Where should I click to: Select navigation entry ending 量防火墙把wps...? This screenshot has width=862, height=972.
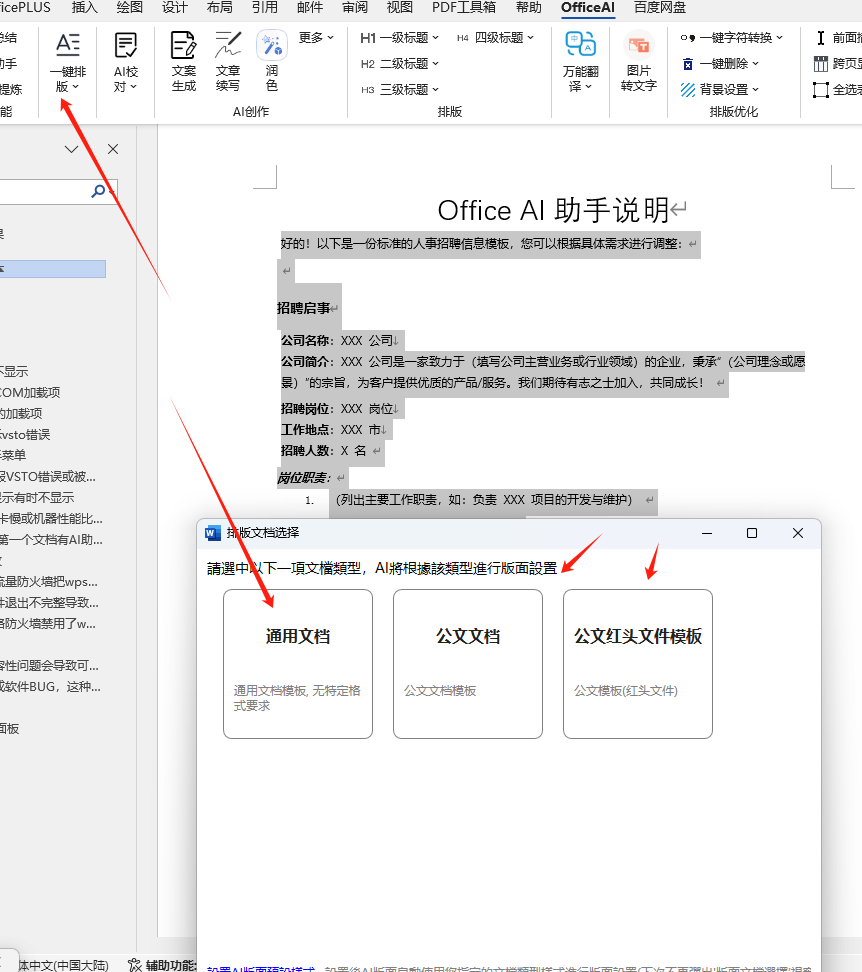pos(49,582)
